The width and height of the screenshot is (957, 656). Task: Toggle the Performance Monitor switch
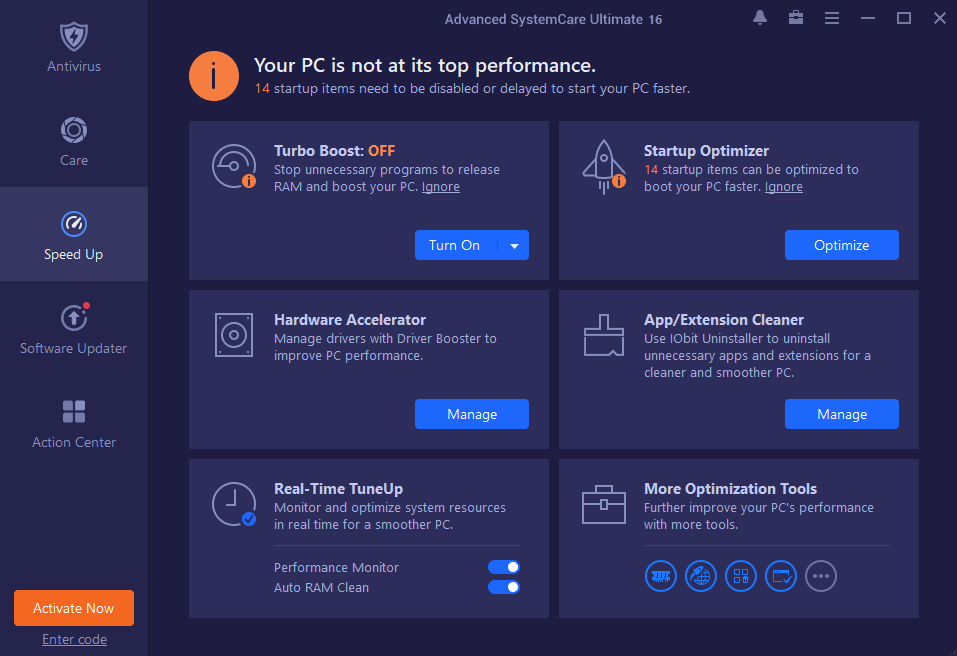click(x=504, y=568)
